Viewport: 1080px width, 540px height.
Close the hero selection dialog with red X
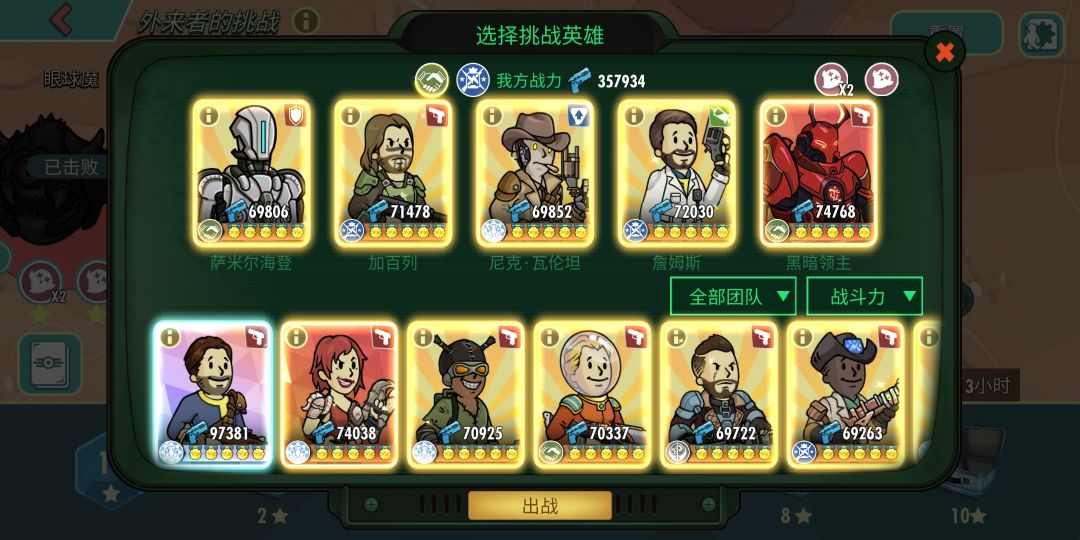coord(945,52)
